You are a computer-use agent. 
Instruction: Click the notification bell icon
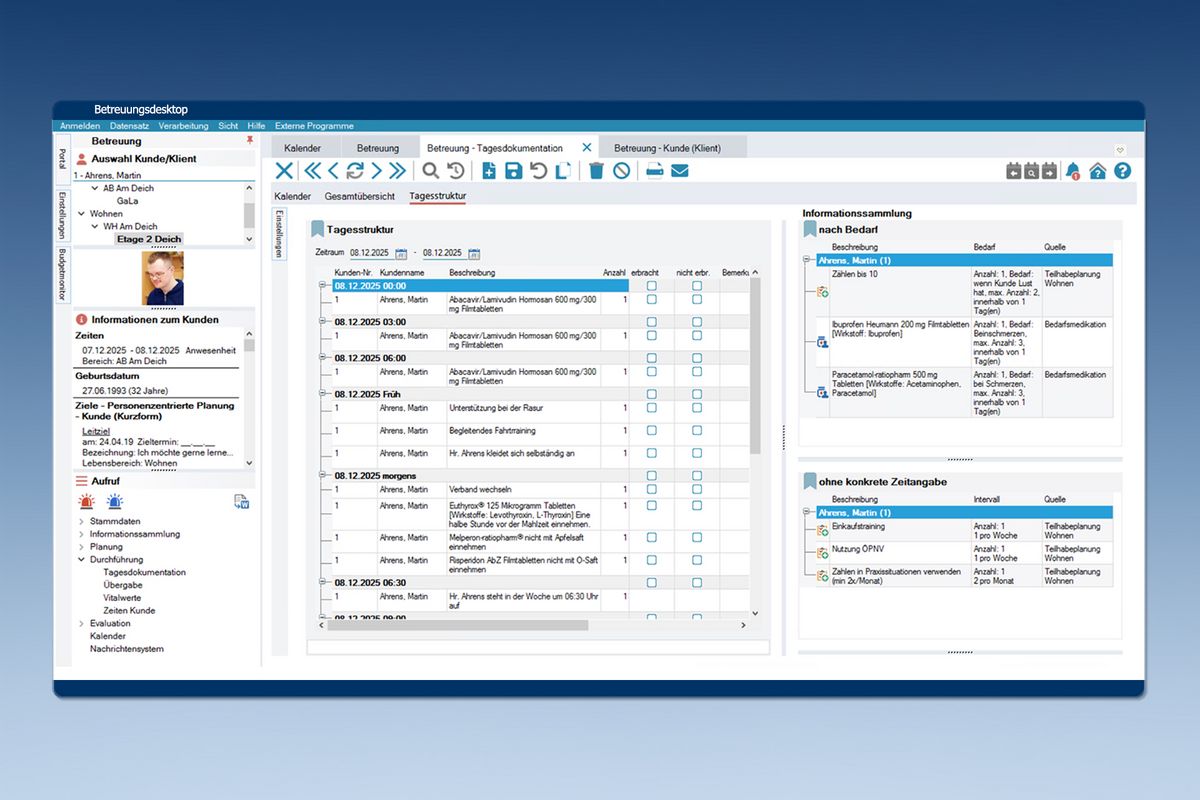click(1073, 171)
